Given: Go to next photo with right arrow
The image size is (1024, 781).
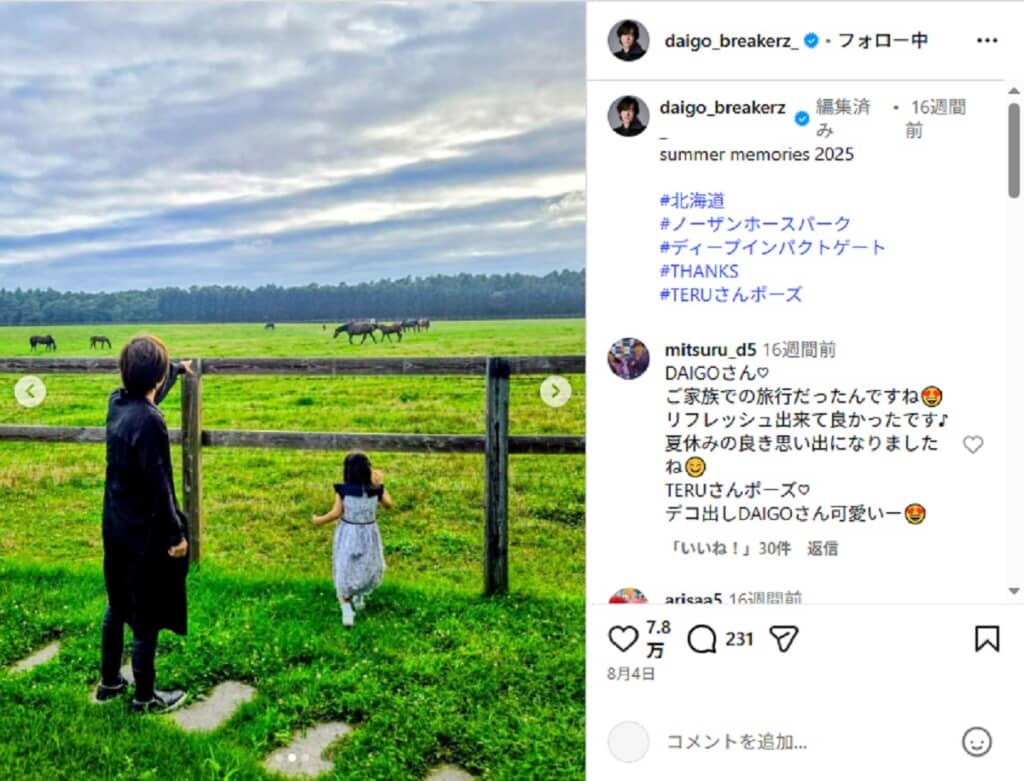Looking at the screenshot, I should 555,391.
